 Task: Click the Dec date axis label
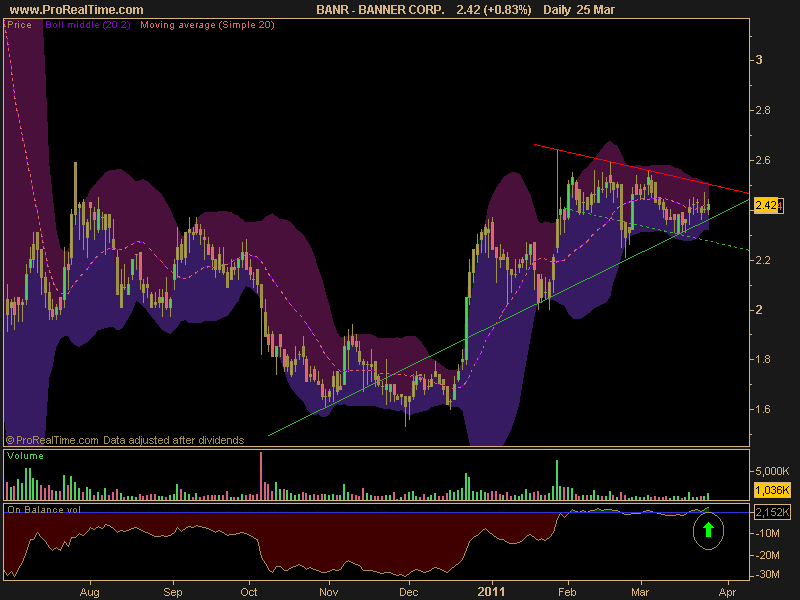click(409, 592)
